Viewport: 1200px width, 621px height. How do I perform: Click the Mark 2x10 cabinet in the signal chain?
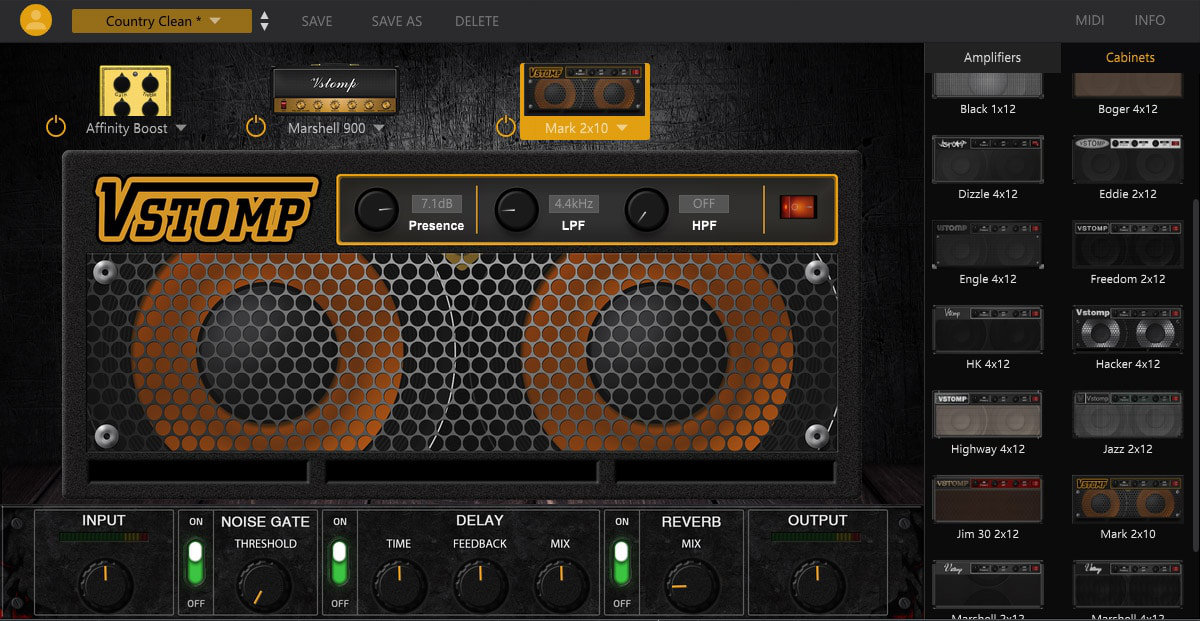pos(585,88)
